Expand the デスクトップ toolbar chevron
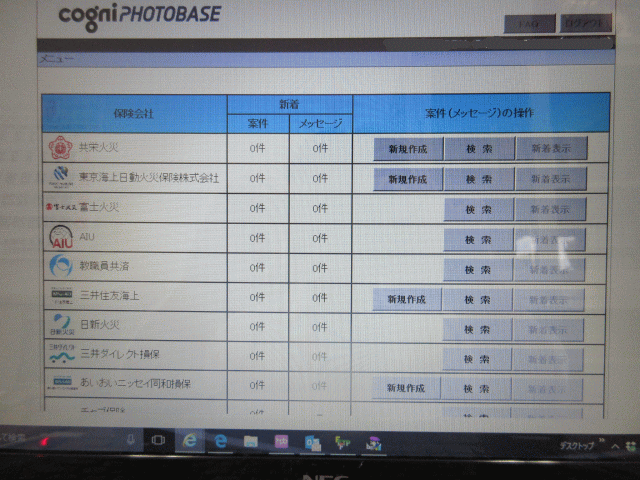Image resolution: width=640 pixels, height=480 pixels. click(602, 440)
